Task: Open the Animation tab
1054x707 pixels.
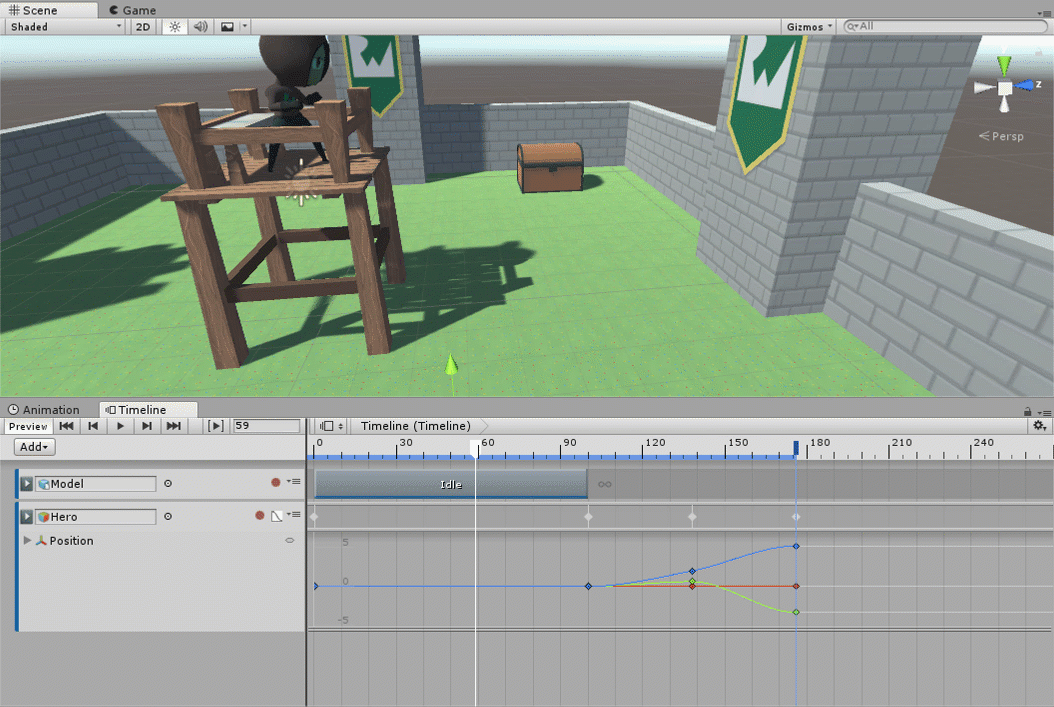Action: pos(44,410)
